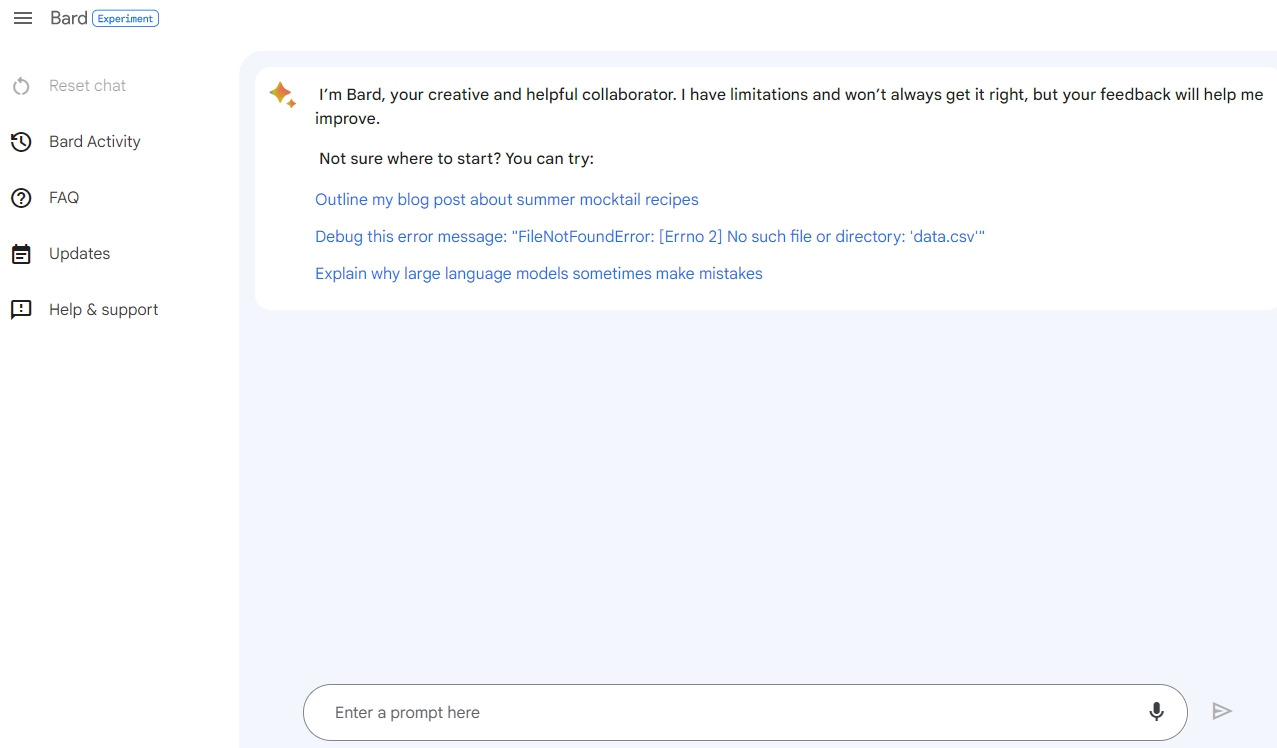Open the Updates sidebar item
This screenshot has width=1277, height=748.
80,254
